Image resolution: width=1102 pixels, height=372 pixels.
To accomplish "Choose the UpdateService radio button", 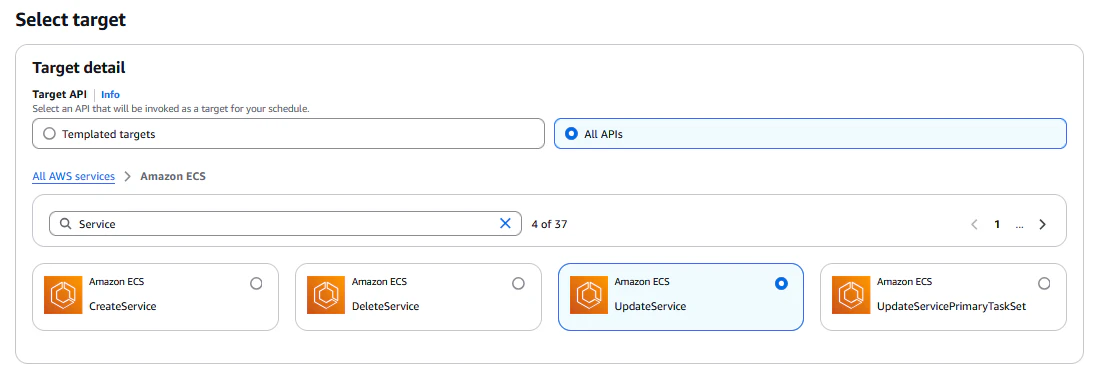I will click(x=781, y=283).
